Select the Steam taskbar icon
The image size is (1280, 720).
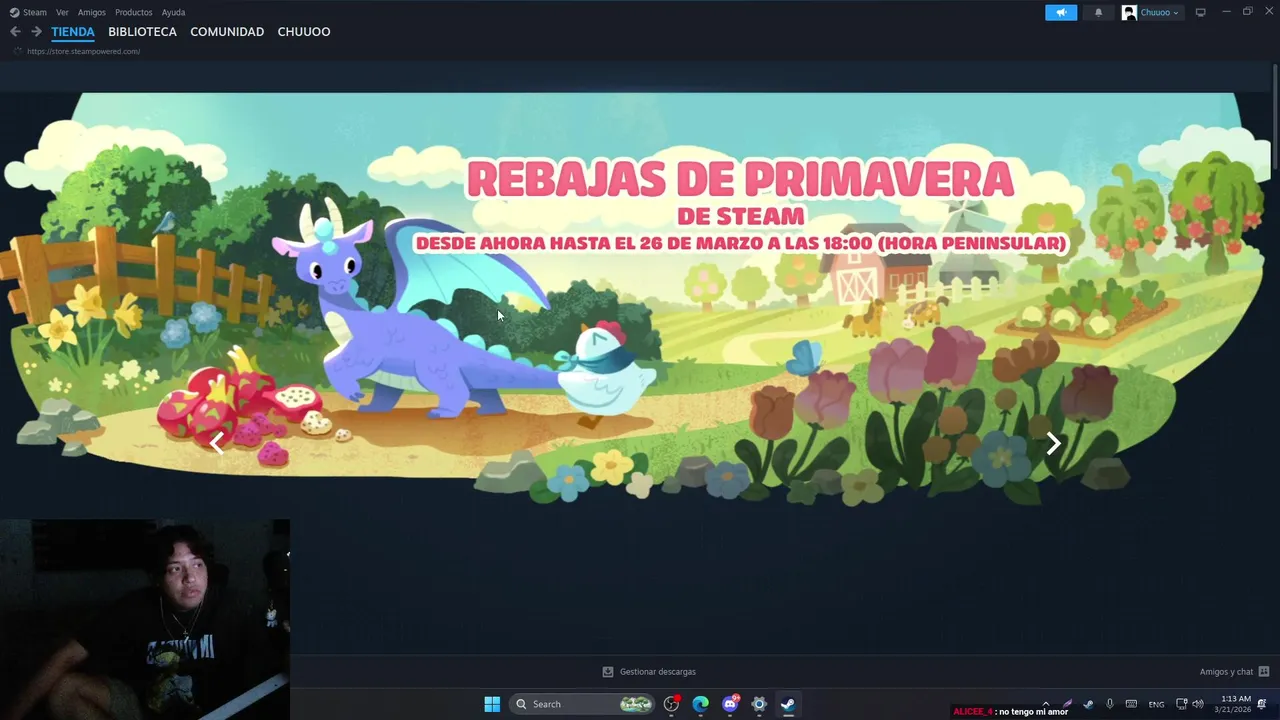point(788,704)
